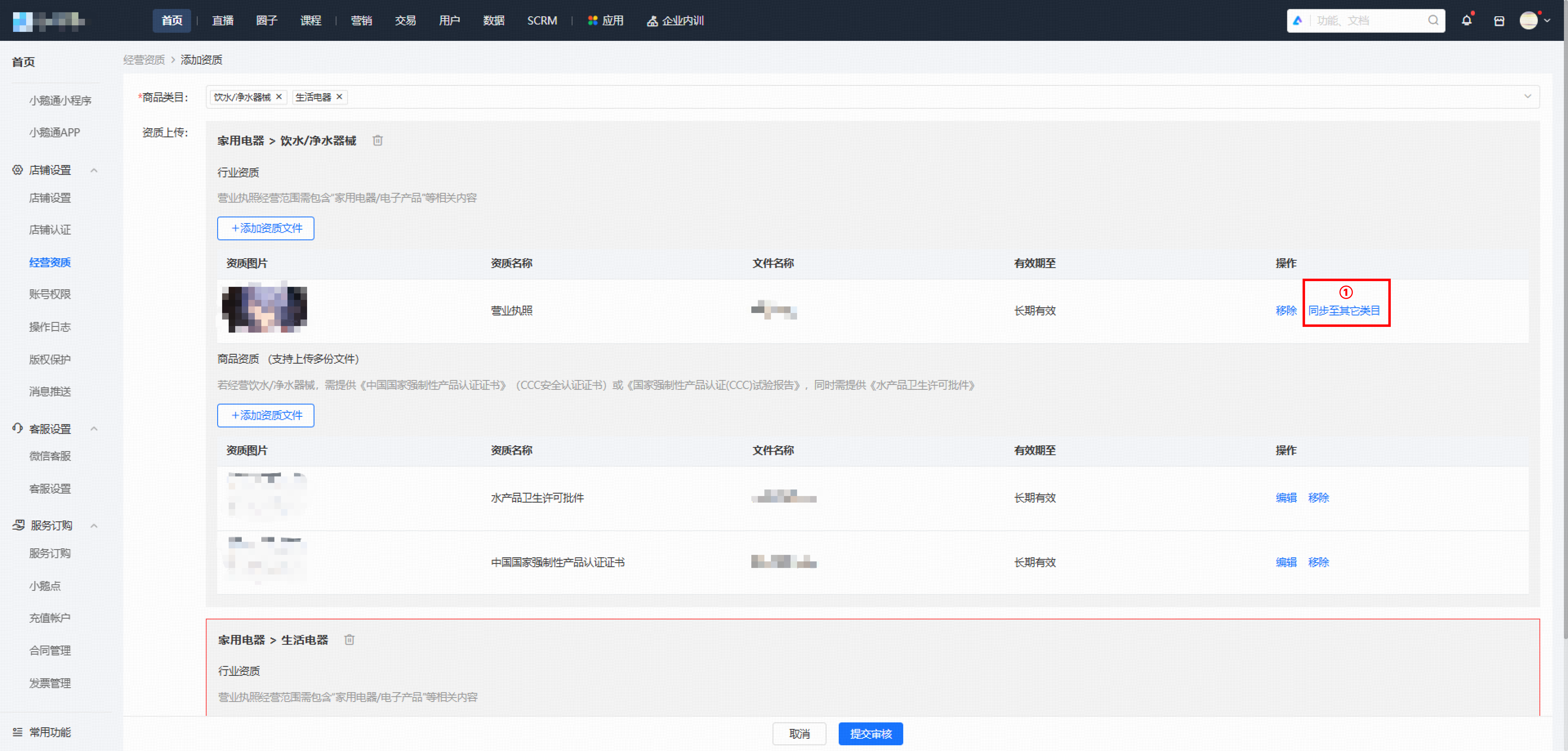
Task: Go to the 首页 top navigation tab
Action: pyautogui.click(x=172, y=21)
